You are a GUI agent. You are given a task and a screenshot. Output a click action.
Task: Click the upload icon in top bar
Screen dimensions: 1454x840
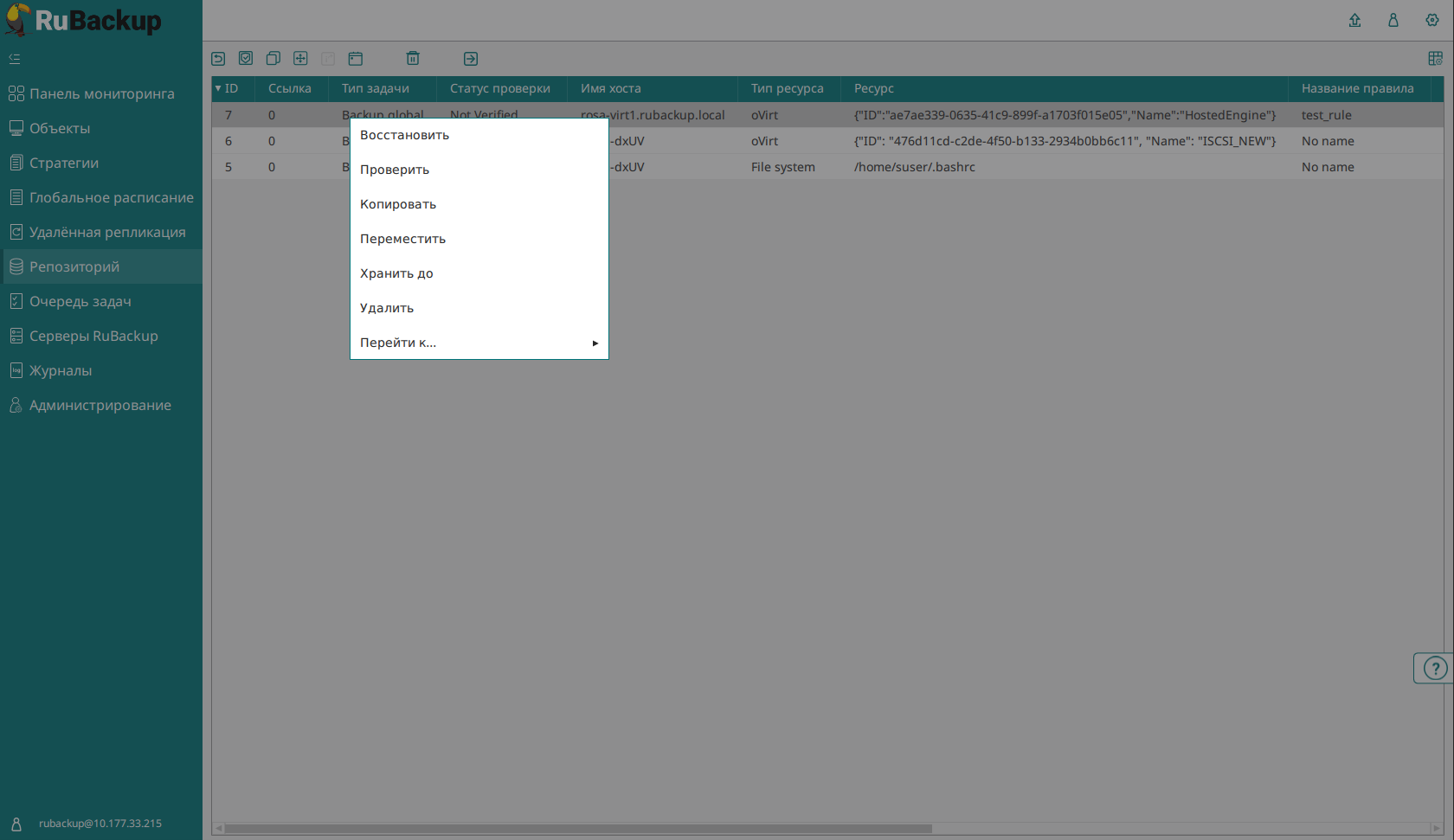[1354, 20]
